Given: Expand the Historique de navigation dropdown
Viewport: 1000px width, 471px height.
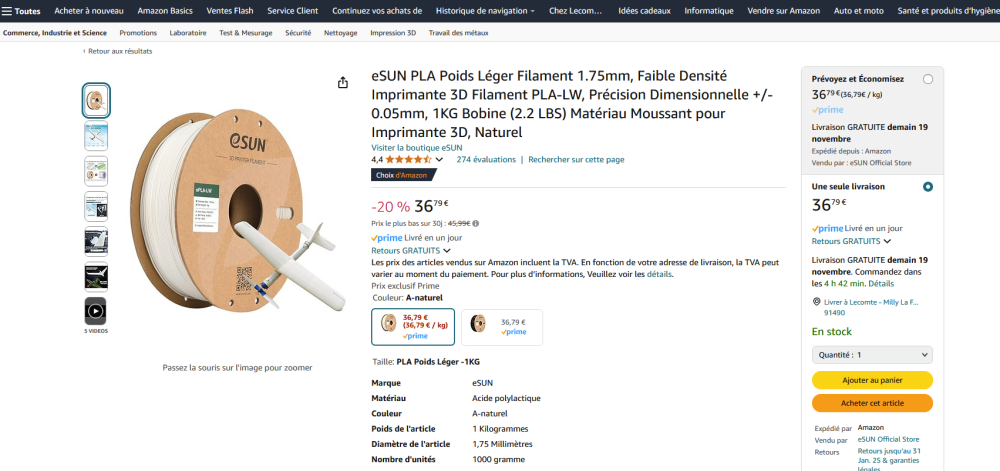Looking at the screenshot, I should 485,10.
